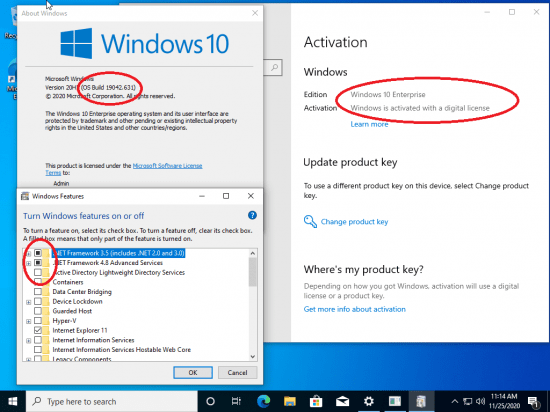Select the Guarded Host feature row
This screenshot has width=550, height=412.
point(72,311)
